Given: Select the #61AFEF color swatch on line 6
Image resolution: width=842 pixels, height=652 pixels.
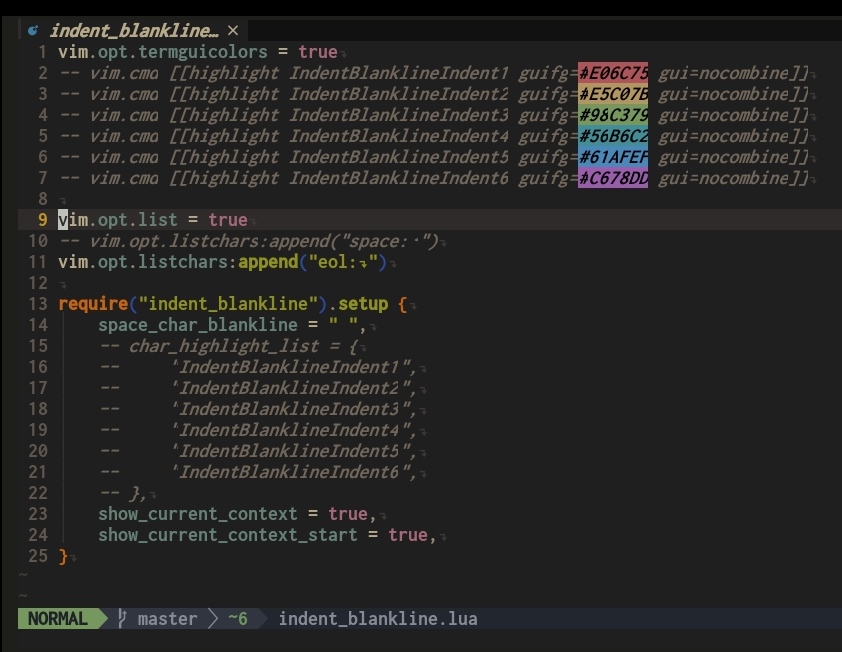Looking at the screenshot, I should point(611,157).
